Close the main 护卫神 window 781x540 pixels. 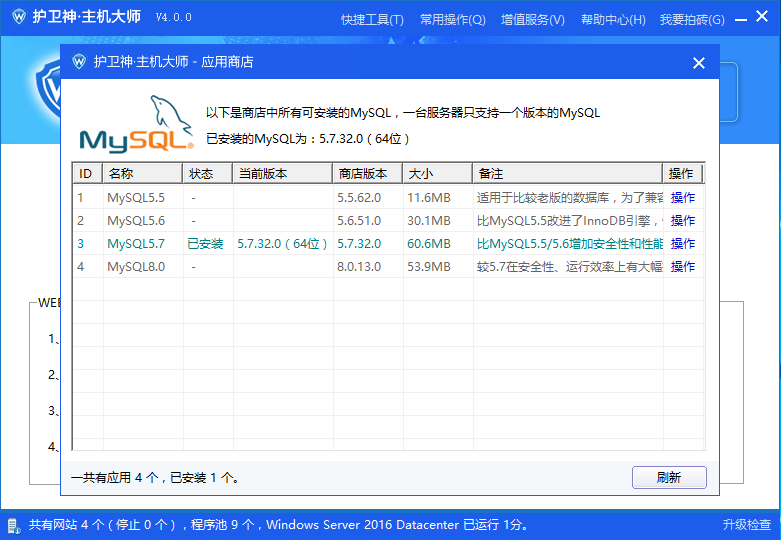point(762,16)
